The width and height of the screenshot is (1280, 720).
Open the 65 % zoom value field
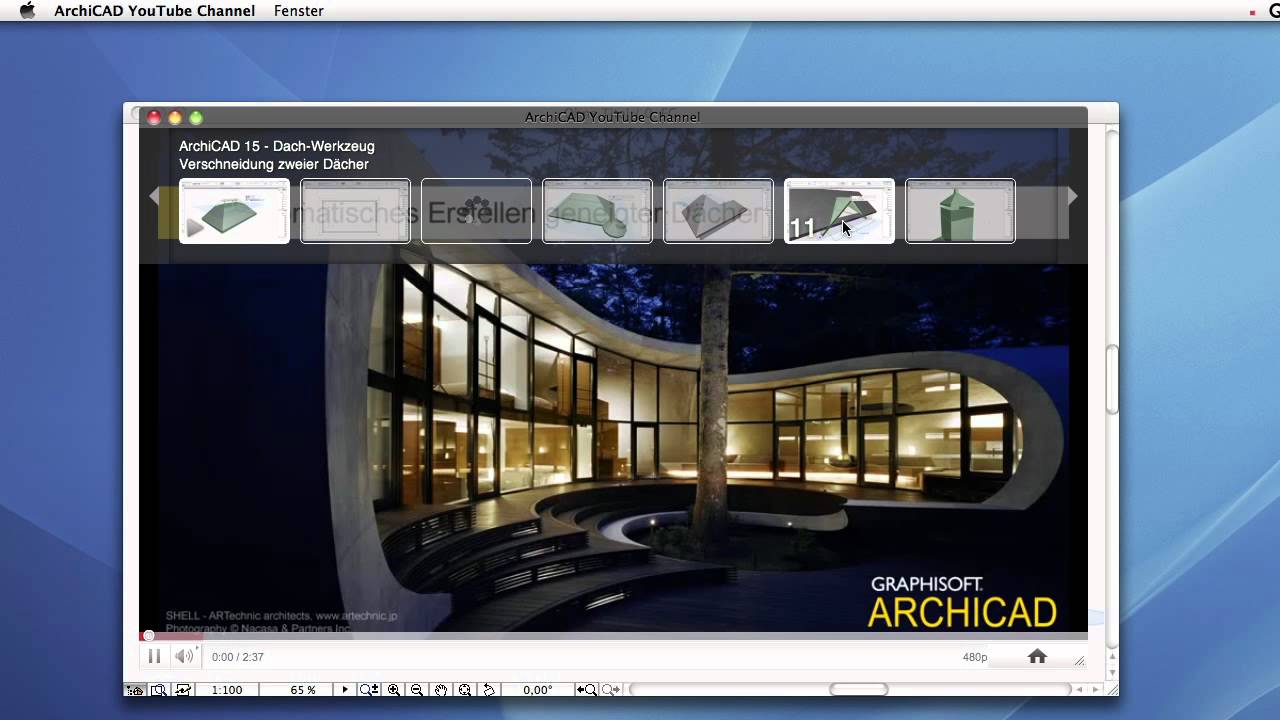[x=303, y=690]
